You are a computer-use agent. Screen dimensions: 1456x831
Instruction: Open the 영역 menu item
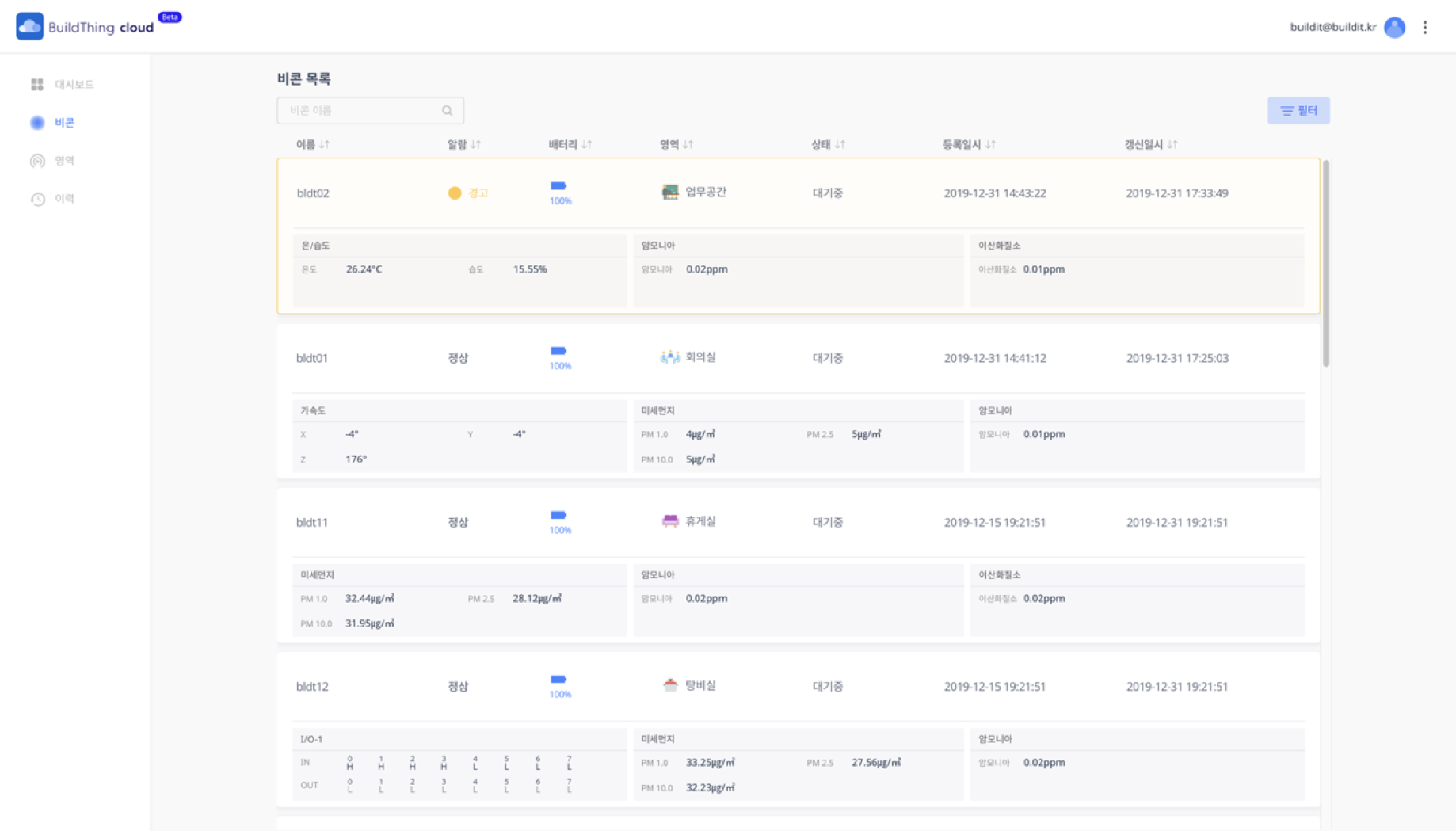point(64,161)
